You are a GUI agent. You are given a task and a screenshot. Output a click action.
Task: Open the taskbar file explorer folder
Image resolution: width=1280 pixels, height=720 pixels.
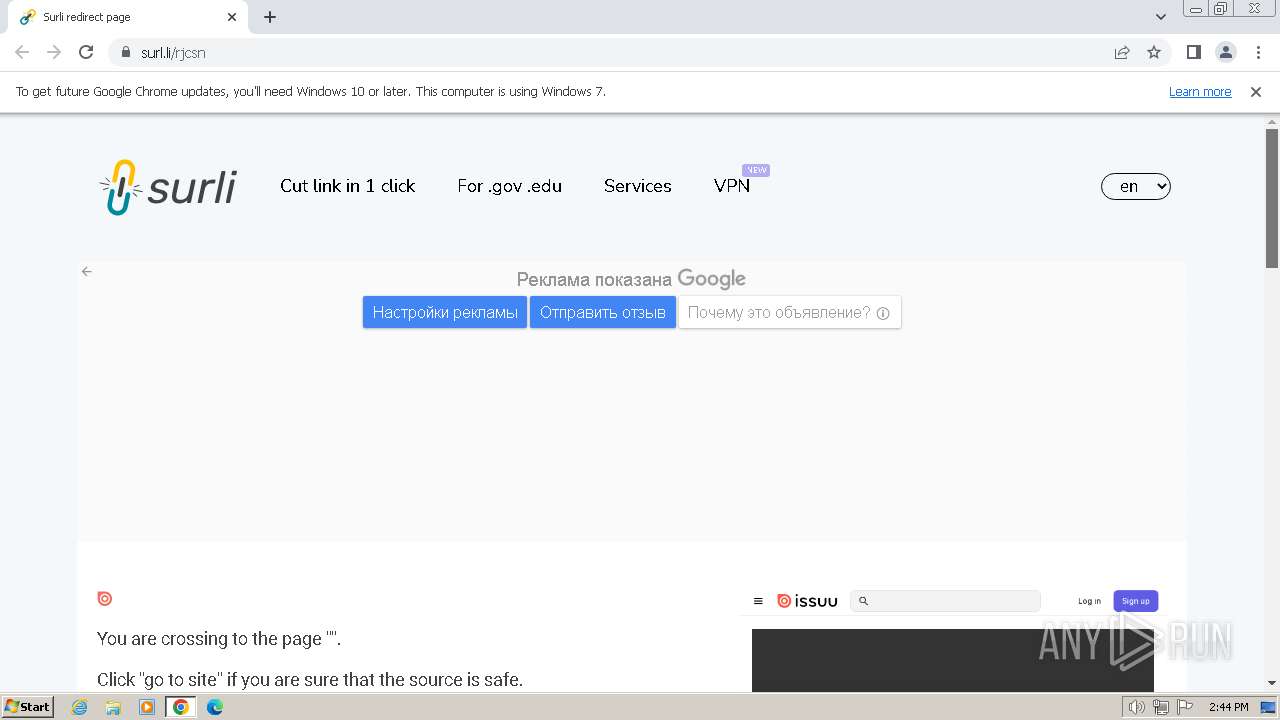point(113,707)
